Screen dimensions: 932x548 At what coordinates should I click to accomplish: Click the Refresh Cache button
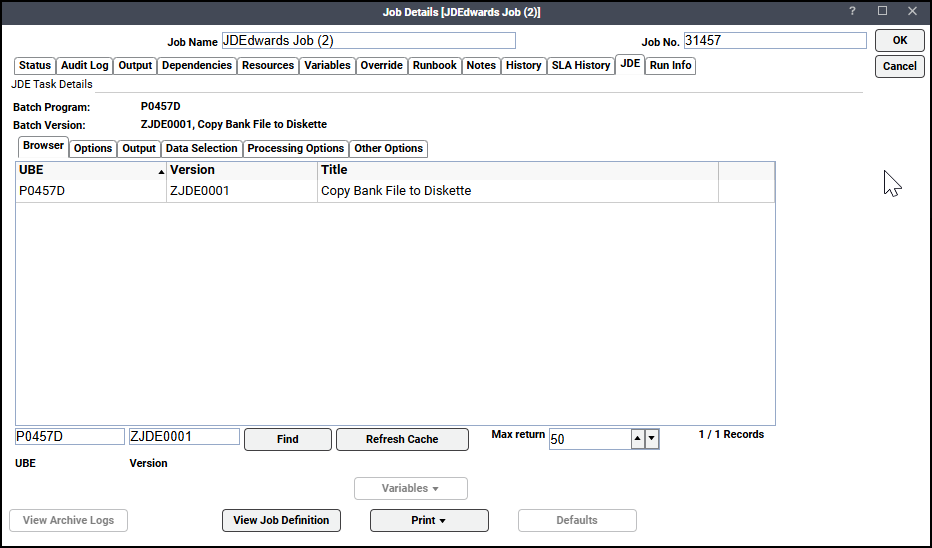(x=402, y=439)
